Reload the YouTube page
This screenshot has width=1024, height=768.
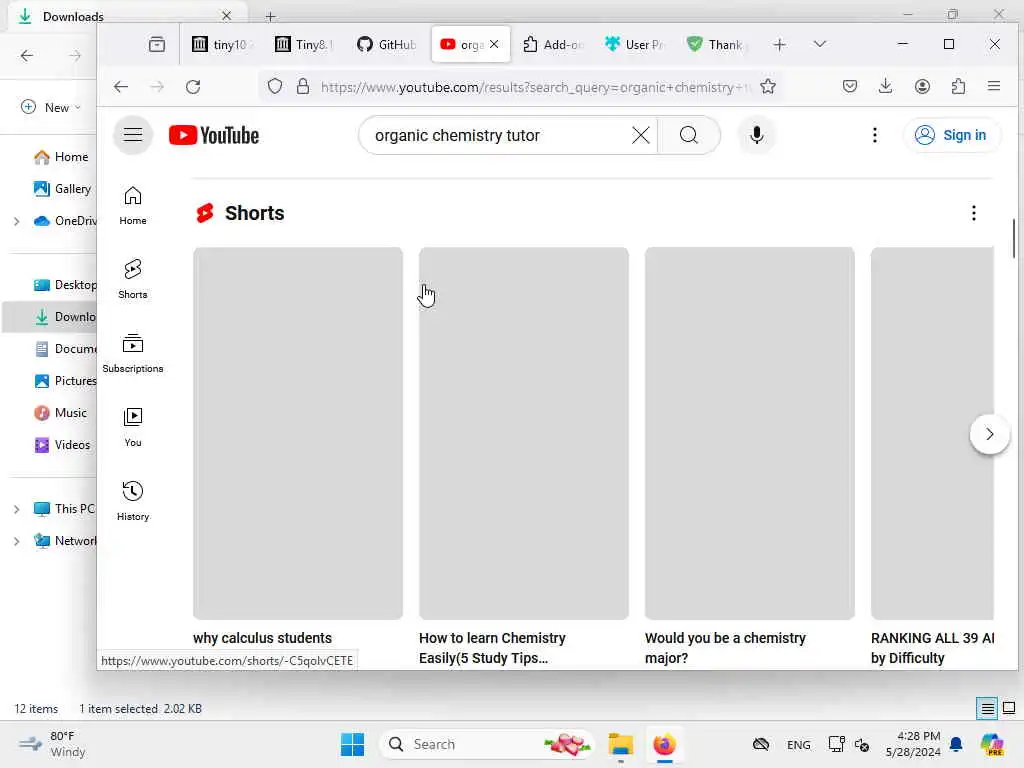(193, 87)
